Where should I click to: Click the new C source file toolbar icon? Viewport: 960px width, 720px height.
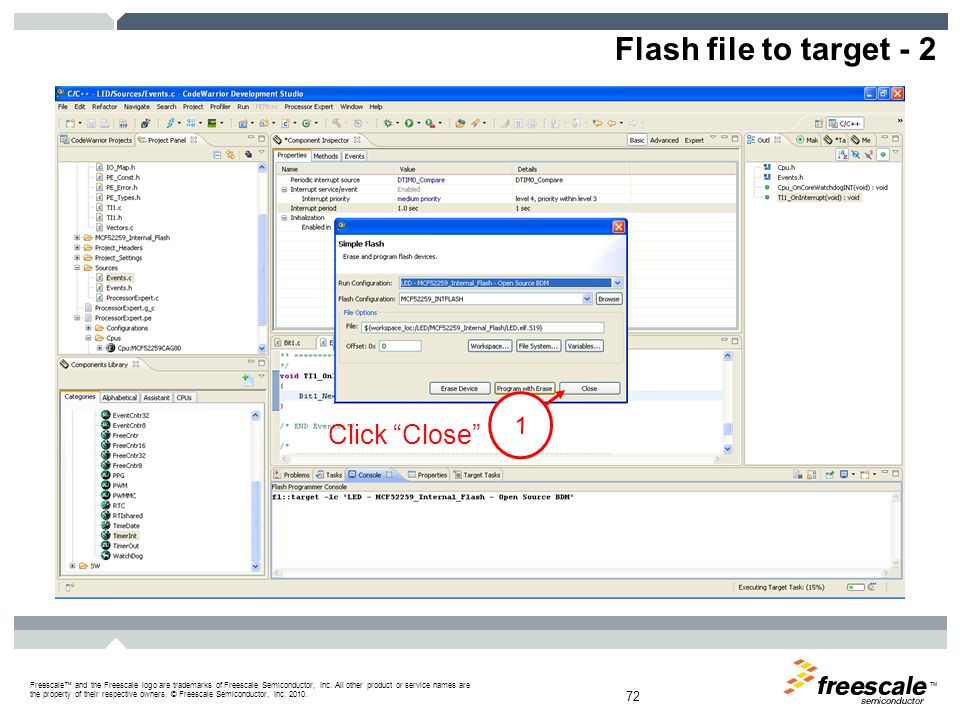click(285, 123)
